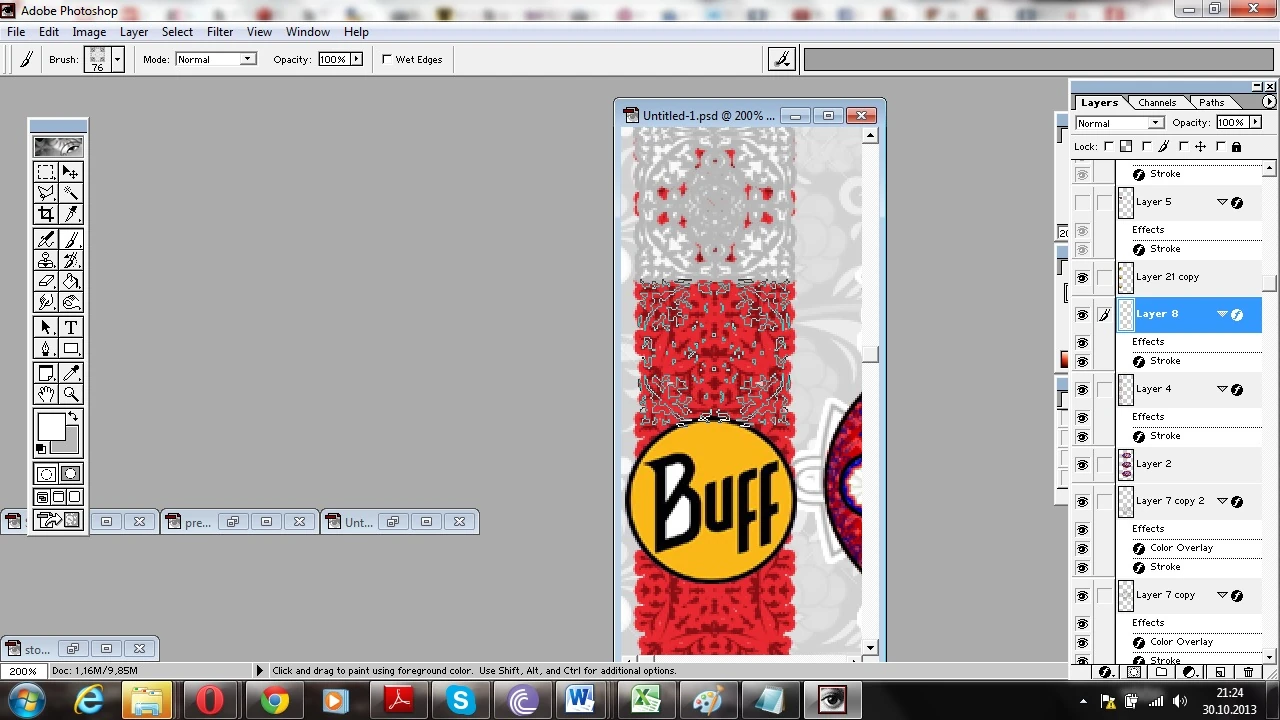The image size is (1280, 720).
Task: Add a layer mask
Action: (1133, 673)
